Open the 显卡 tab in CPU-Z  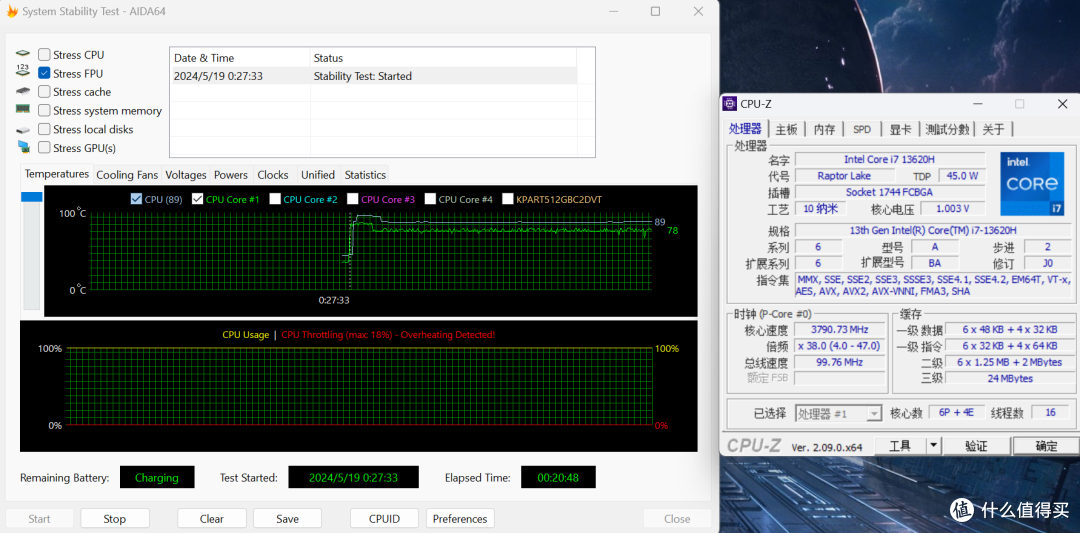[900, 129]
